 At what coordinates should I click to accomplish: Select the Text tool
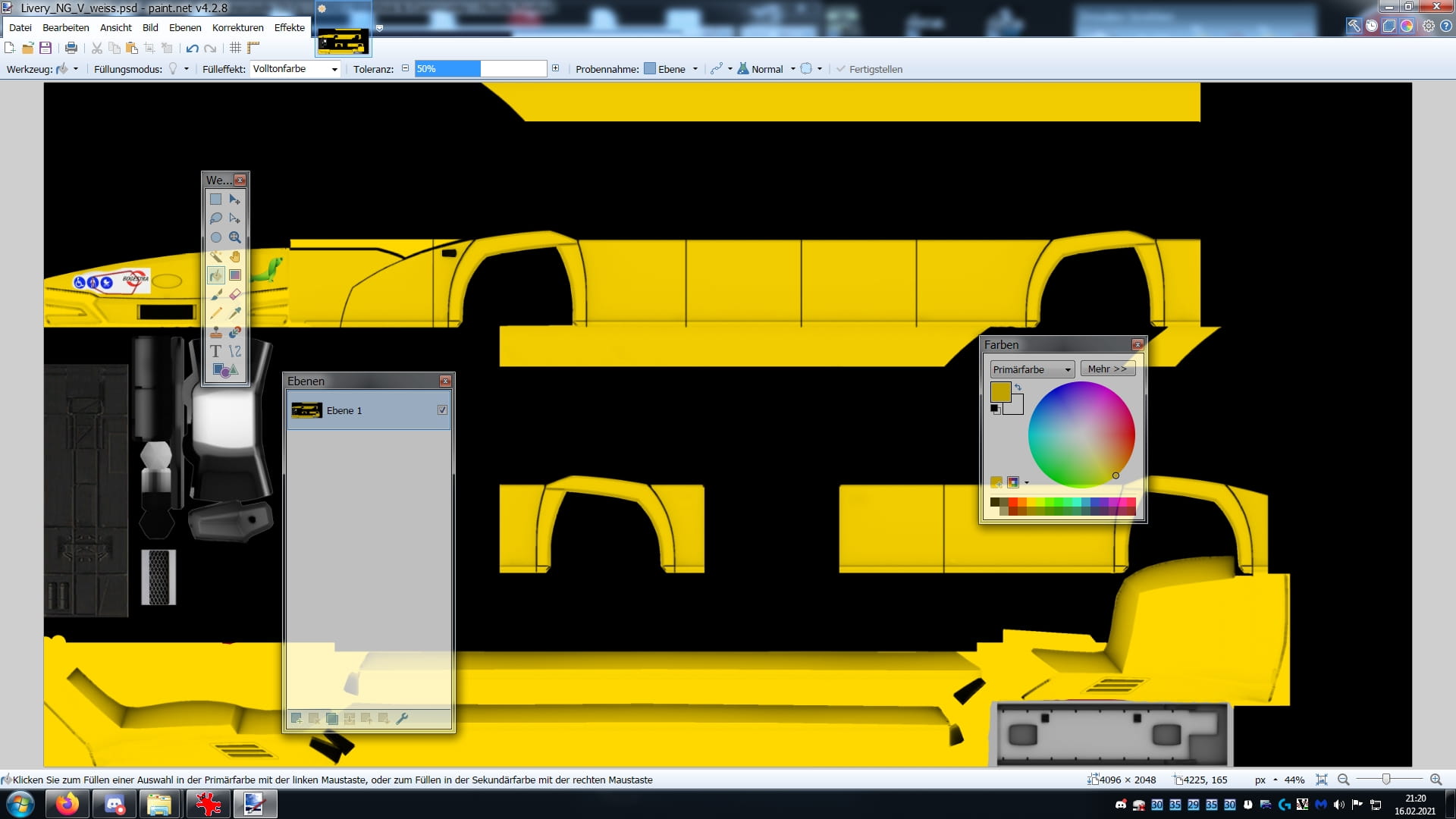[216, 351]
